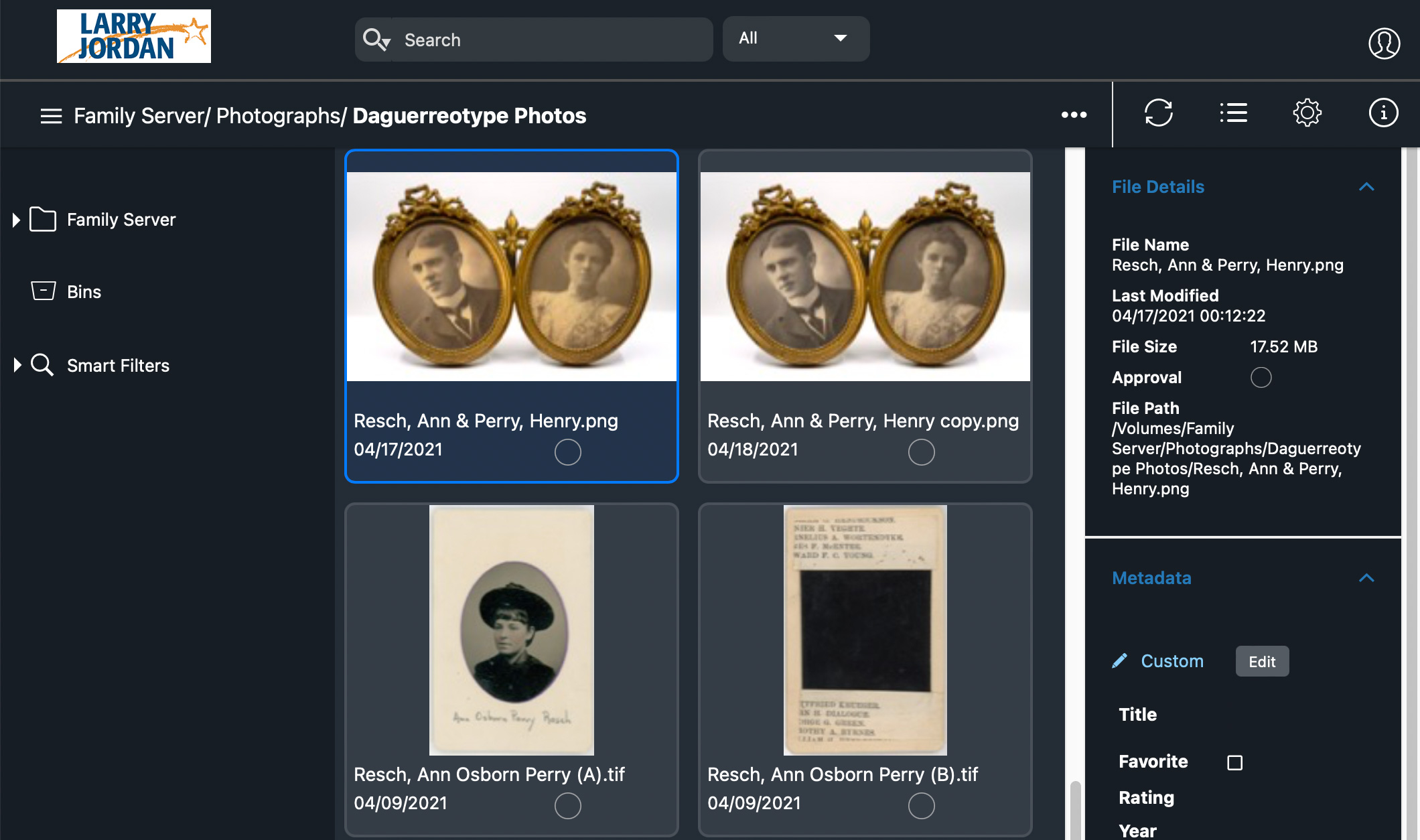
Task: Open Bins in the sidebar
Action: point(84,292)
